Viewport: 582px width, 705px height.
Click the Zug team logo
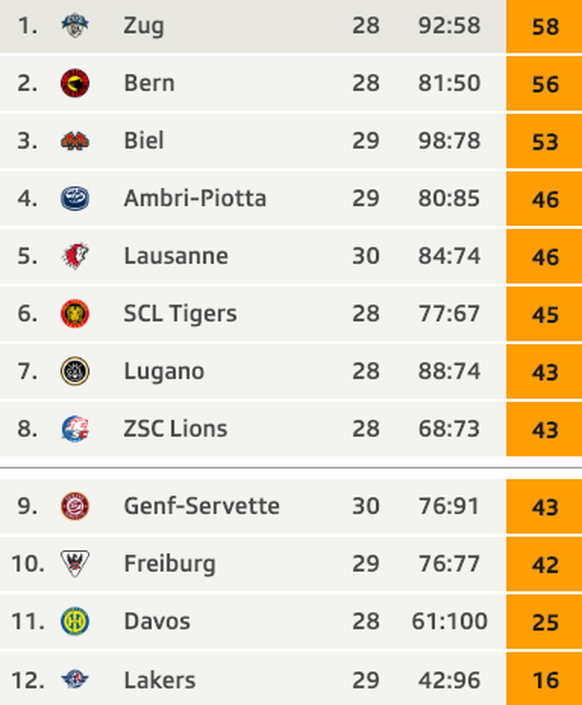click(x=75, y=25)
